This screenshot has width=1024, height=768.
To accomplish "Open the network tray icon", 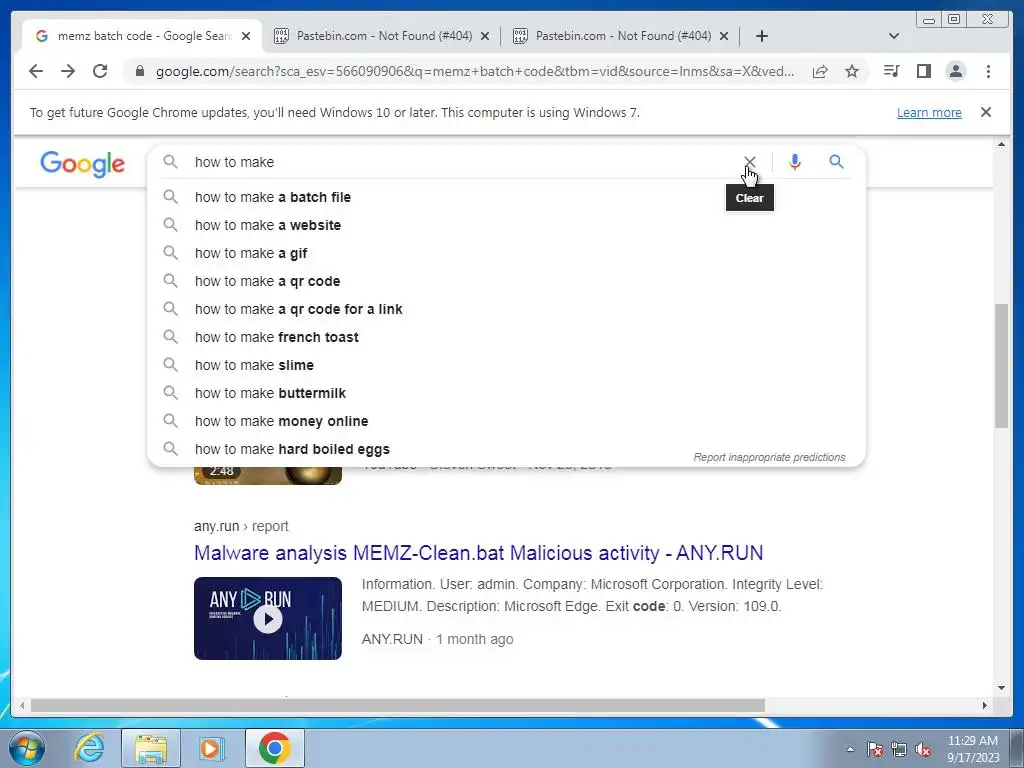I will tap(899, 749).
